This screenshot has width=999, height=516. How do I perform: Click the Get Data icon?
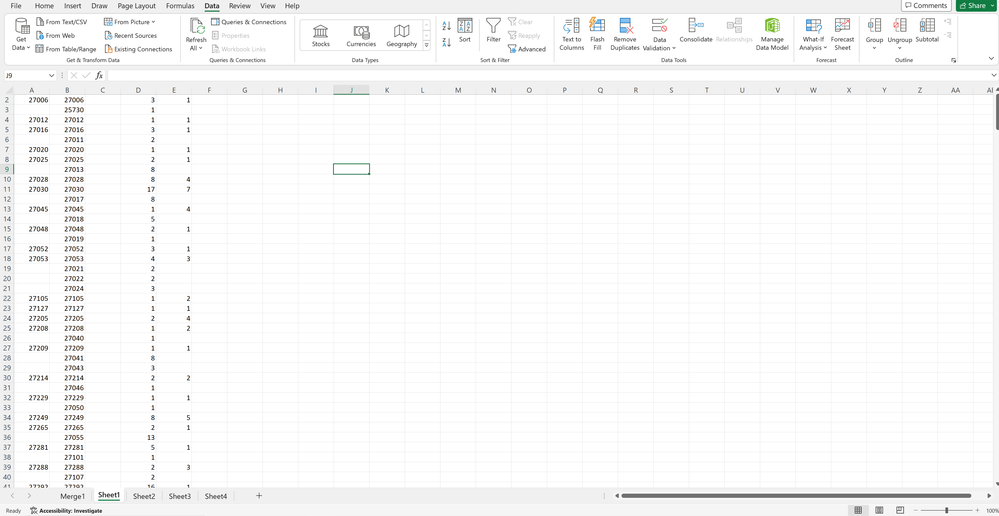[x=22, y=27]
